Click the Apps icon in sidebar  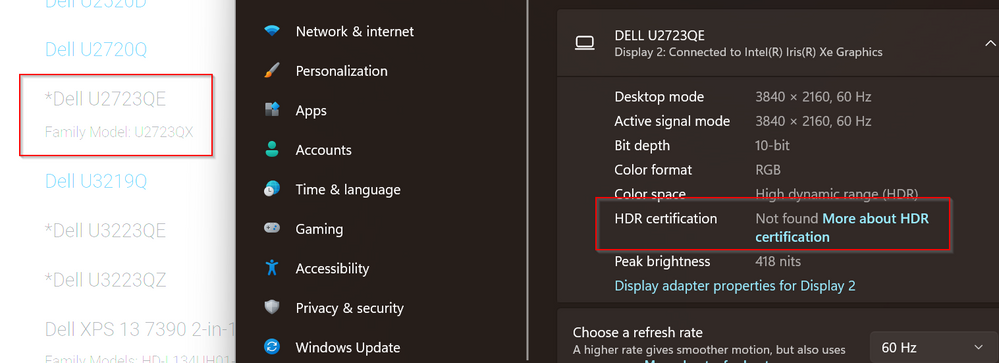[x=272, y=110]
